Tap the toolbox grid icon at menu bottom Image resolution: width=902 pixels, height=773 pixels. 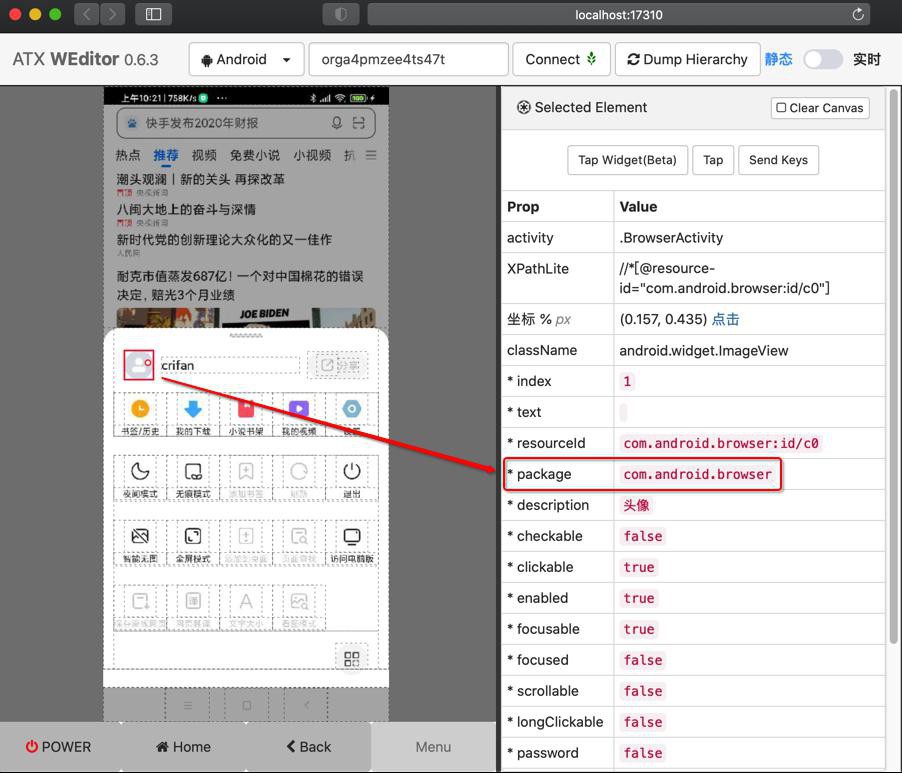(x=351, y=659)
